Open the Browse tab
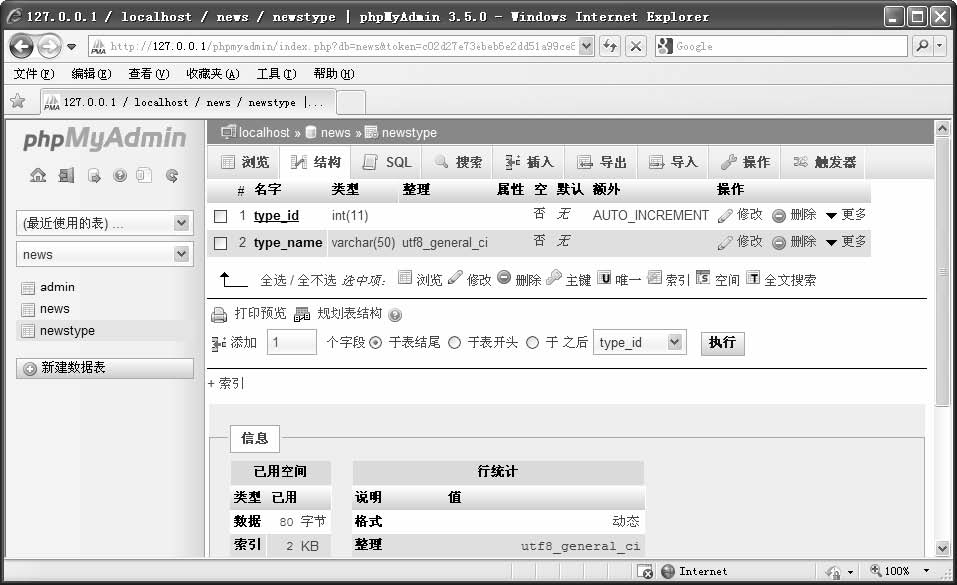 point(244,162)
